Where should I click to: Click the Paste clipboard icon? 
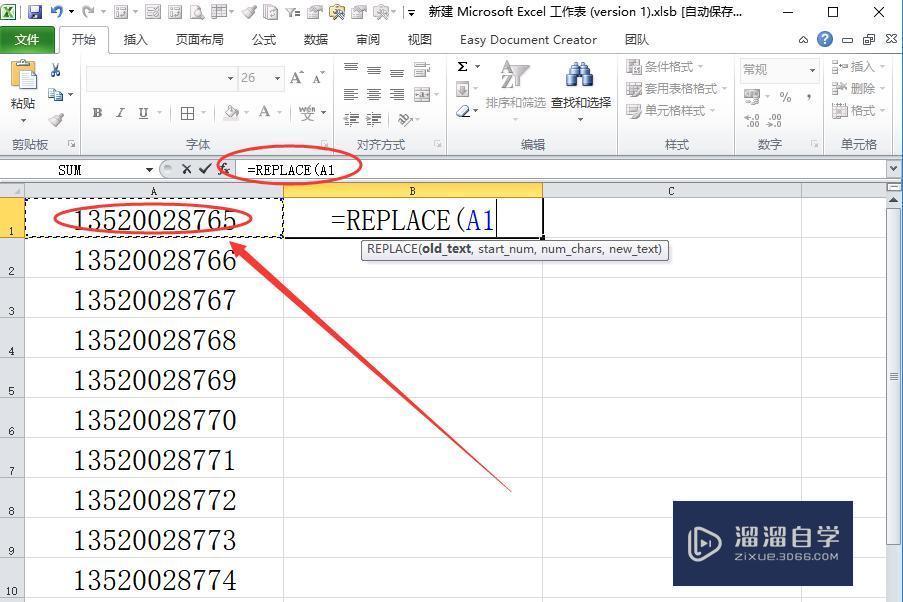pos(23,75)
